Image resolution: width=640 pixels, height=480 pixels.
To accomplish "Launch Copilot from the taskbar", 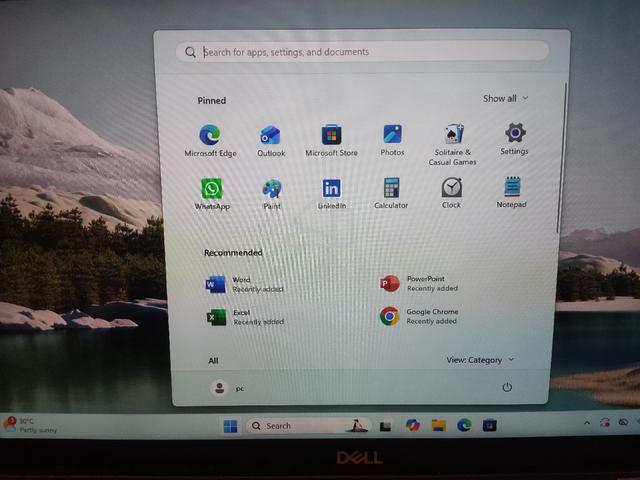I will (x=413, y=425).
